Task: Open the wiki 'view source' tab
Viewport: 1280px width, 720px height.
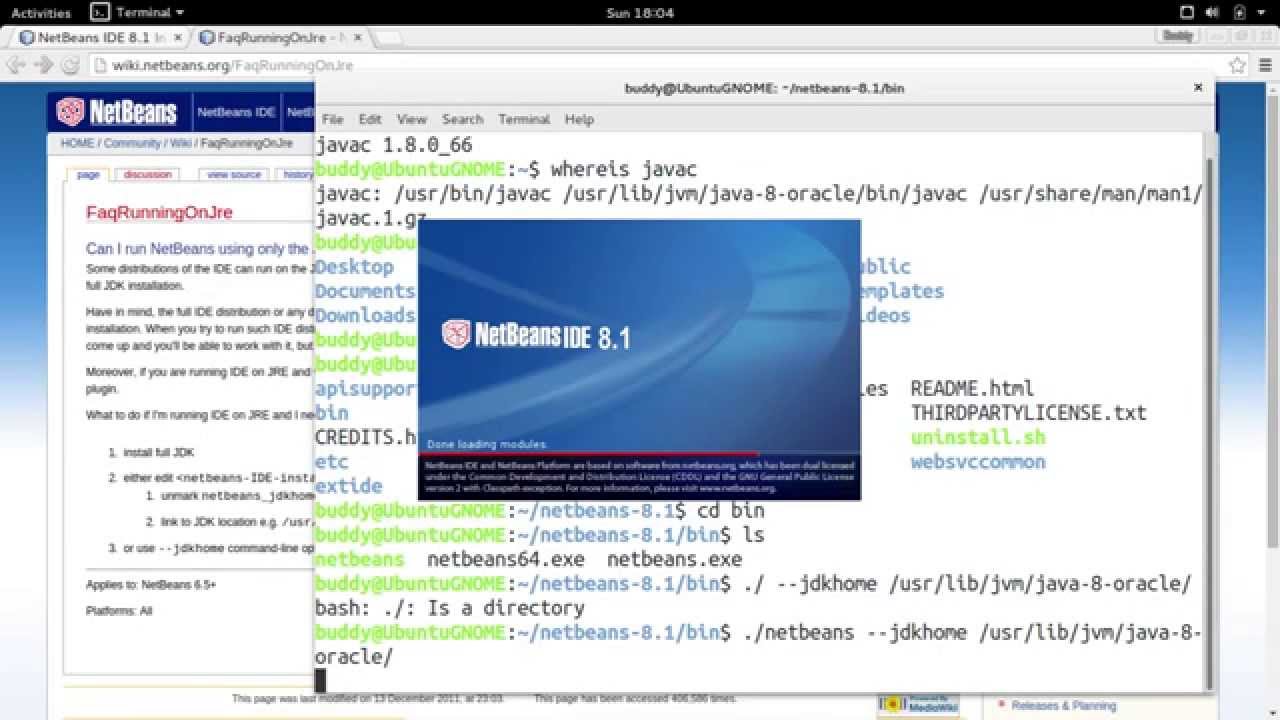Action: (x=234, y=175)
